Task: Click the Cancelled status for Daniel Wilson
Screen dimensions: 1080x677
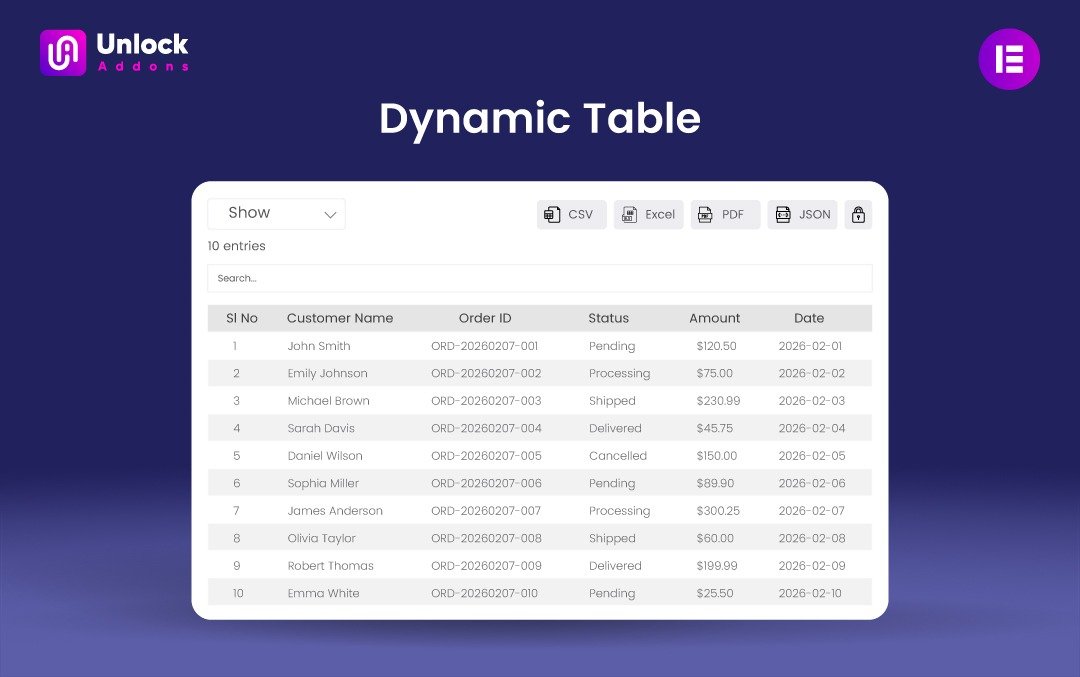Action: click(x=618, y=456)
